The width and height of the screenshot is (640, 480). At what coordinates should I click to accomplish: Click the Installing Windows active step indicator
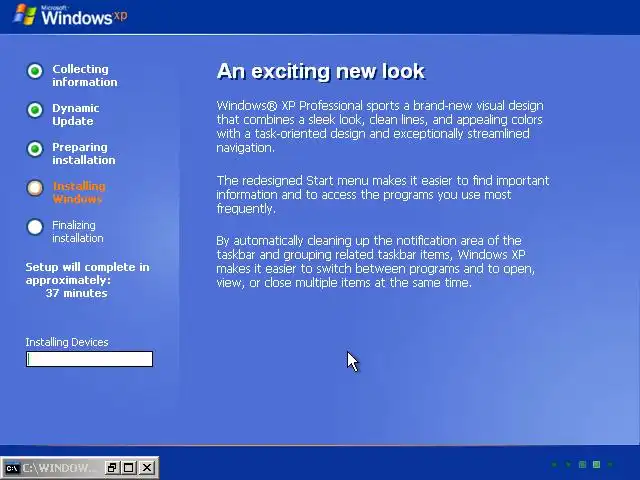click(35, 188)
